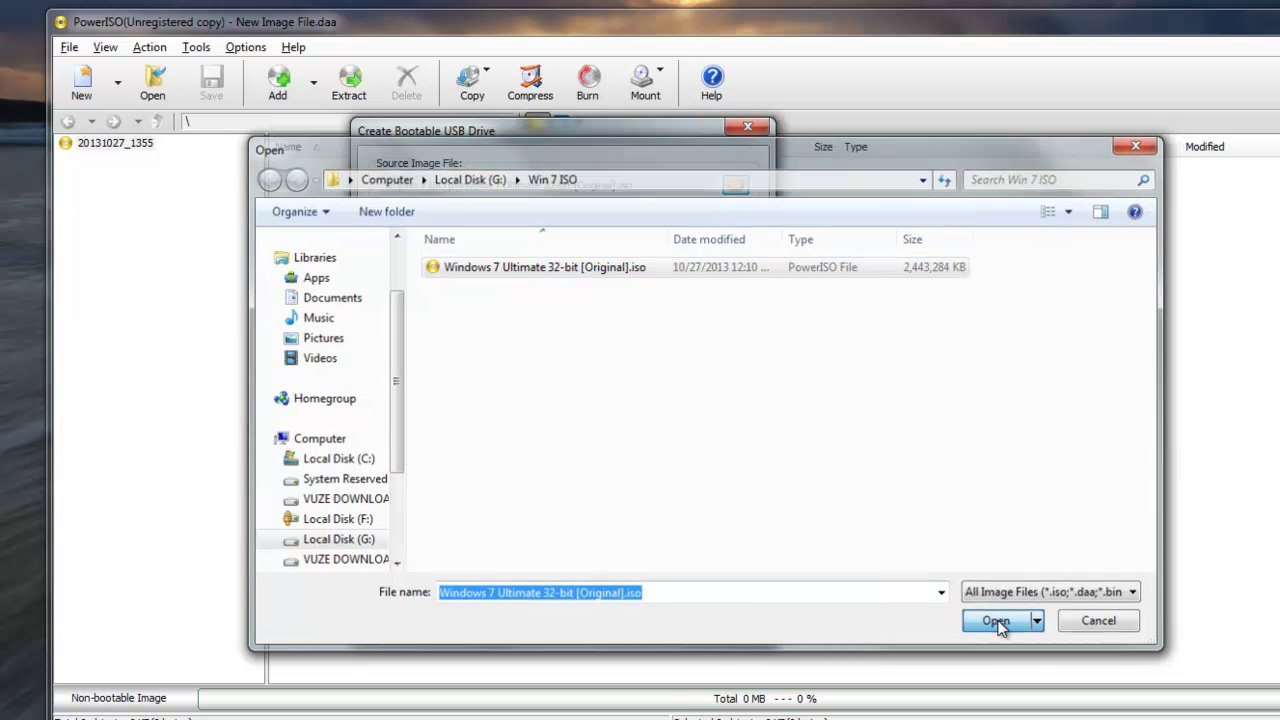Open the Organize dropdown menu
The height and width of the screenshot is (720, 1280).
coord(300,212)
